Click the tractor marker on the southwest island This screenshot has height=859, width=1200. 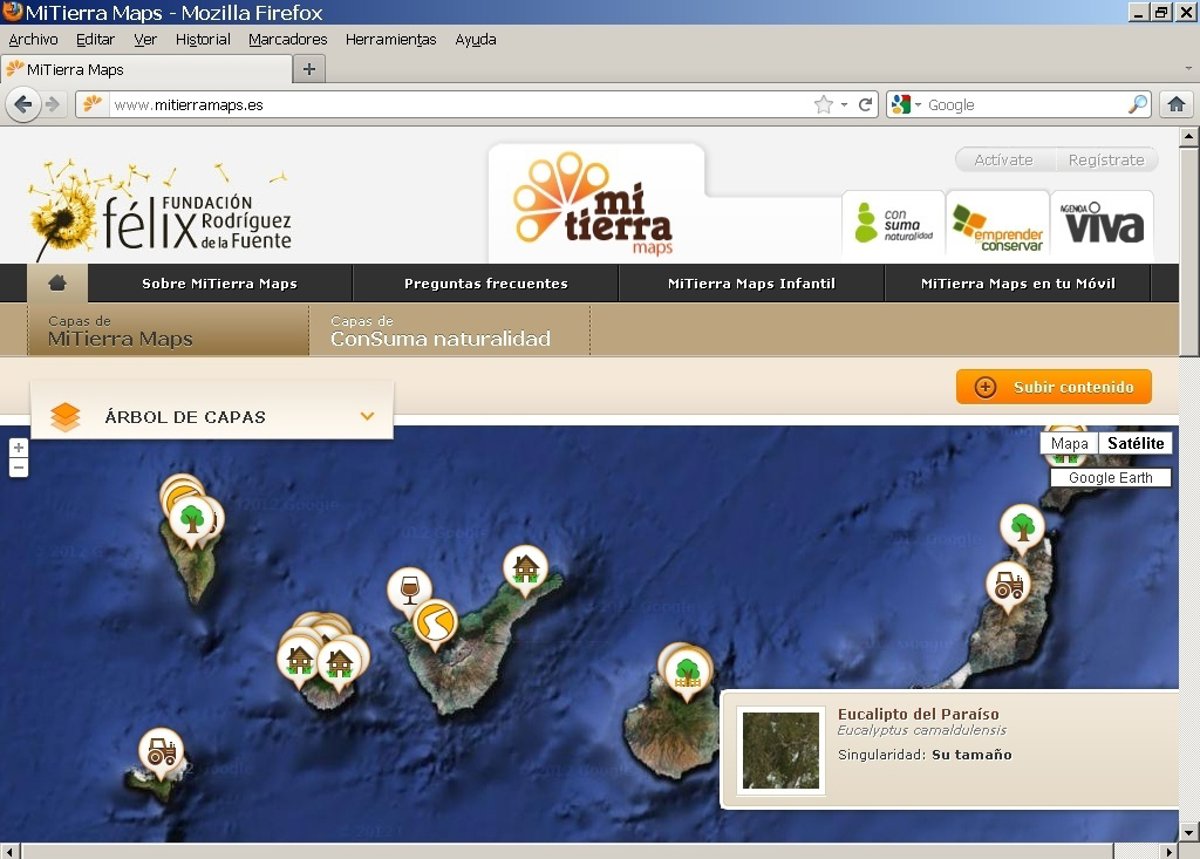(x=160, y=750)
